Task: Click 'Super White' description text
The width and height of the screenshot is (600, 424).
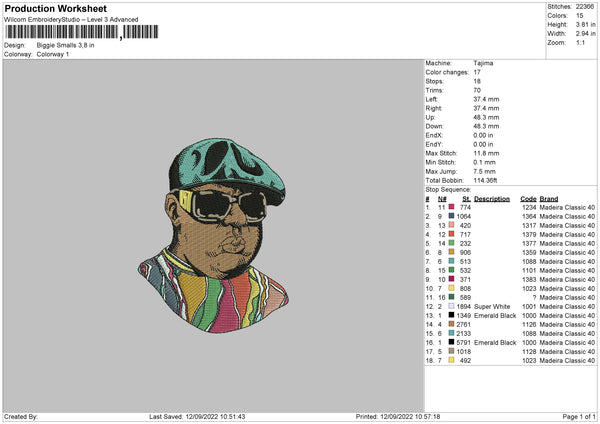Action: click(x=492, y=307)
